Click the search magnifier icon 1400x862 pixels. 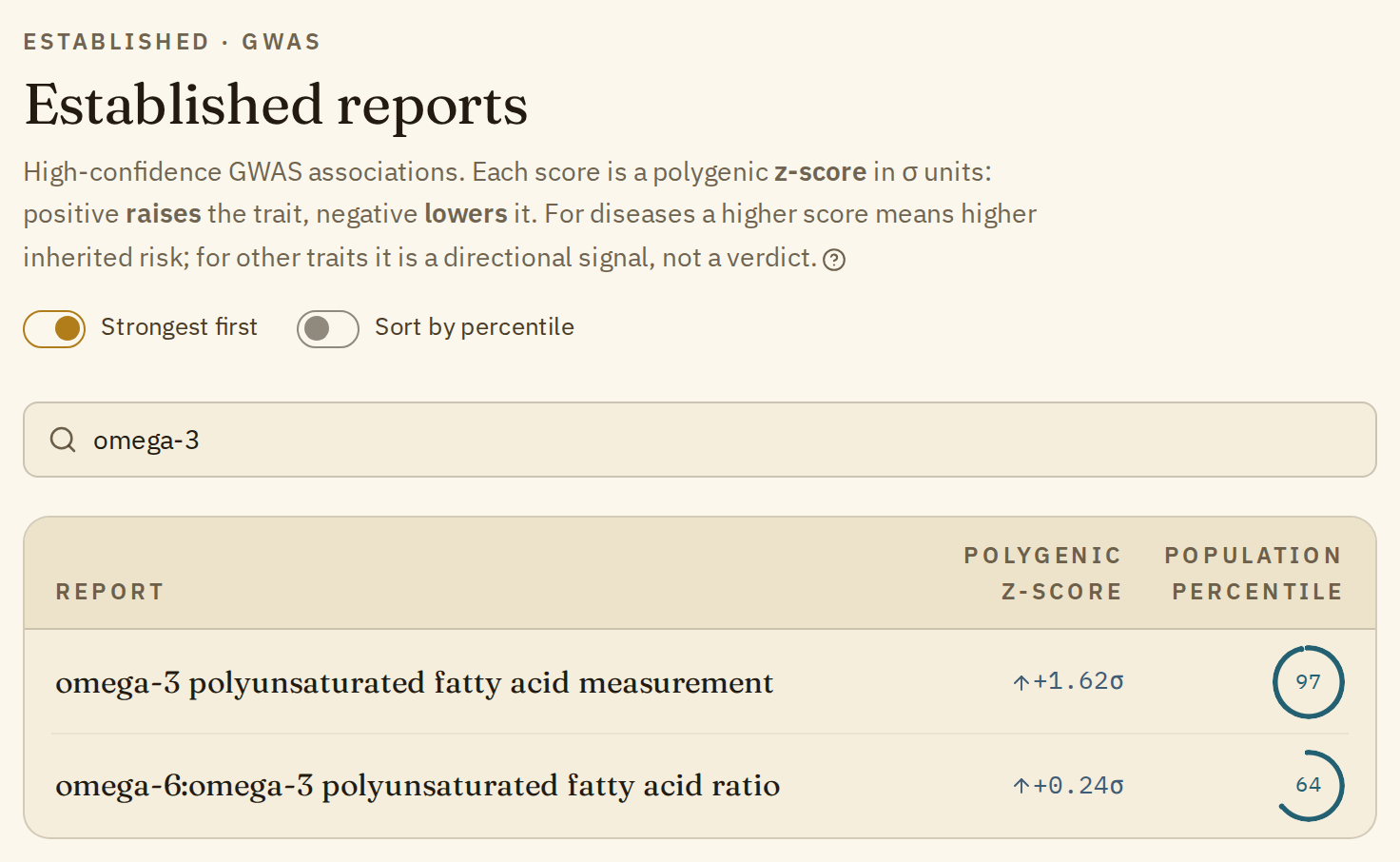(x=63, y=440)
